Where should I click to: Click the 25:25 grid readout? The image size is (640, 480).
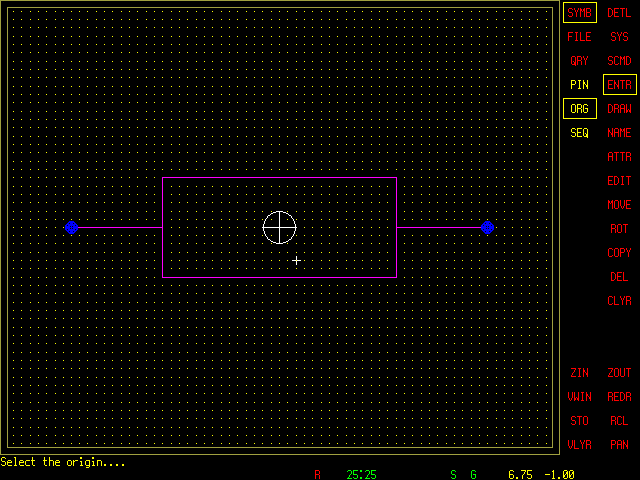tap(361, 475)
